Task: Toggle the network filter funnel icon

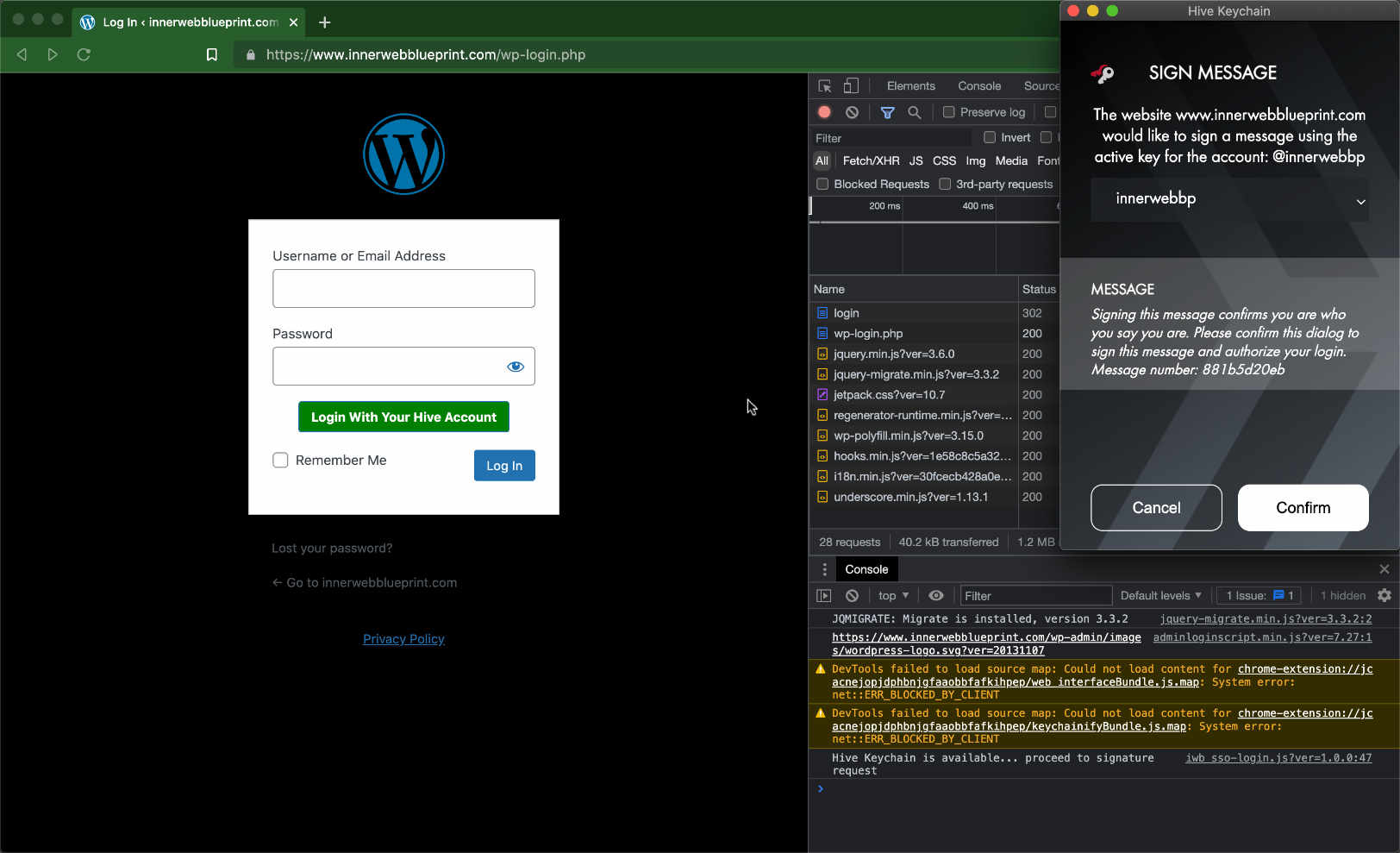Action: tap(887, 112)
